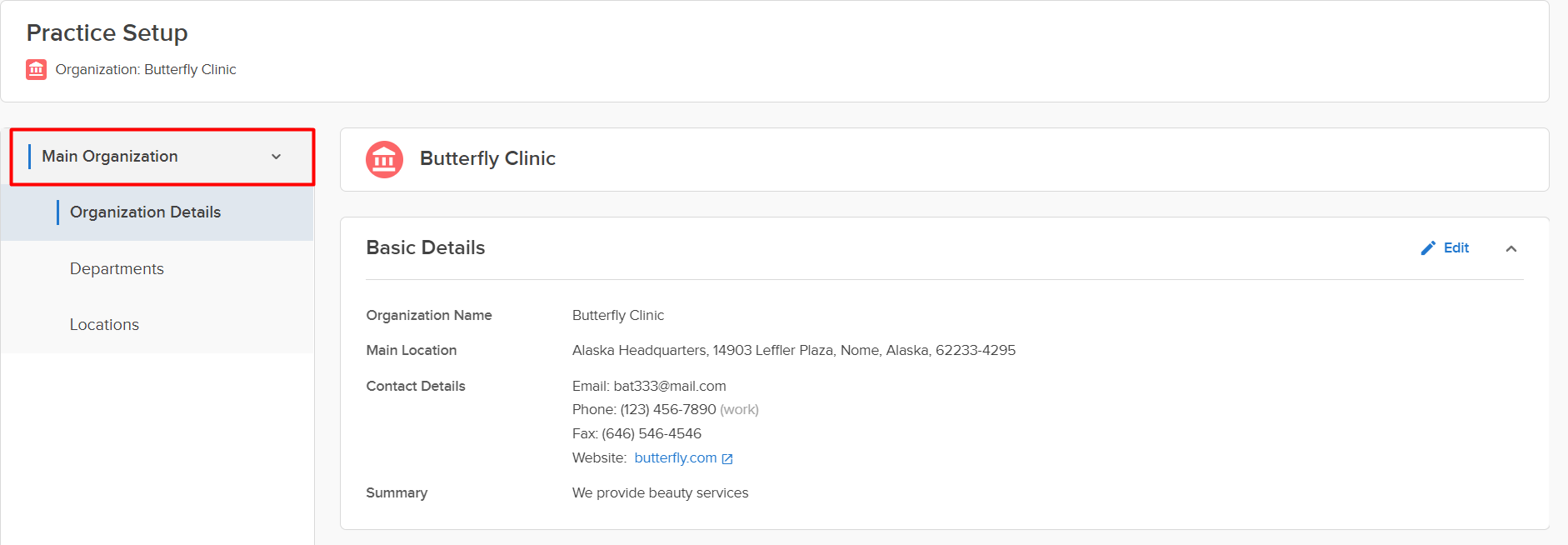This screenshot has height=545, width=1568.
Task: Click the email bat333@mail.com text
Action: 670,386
